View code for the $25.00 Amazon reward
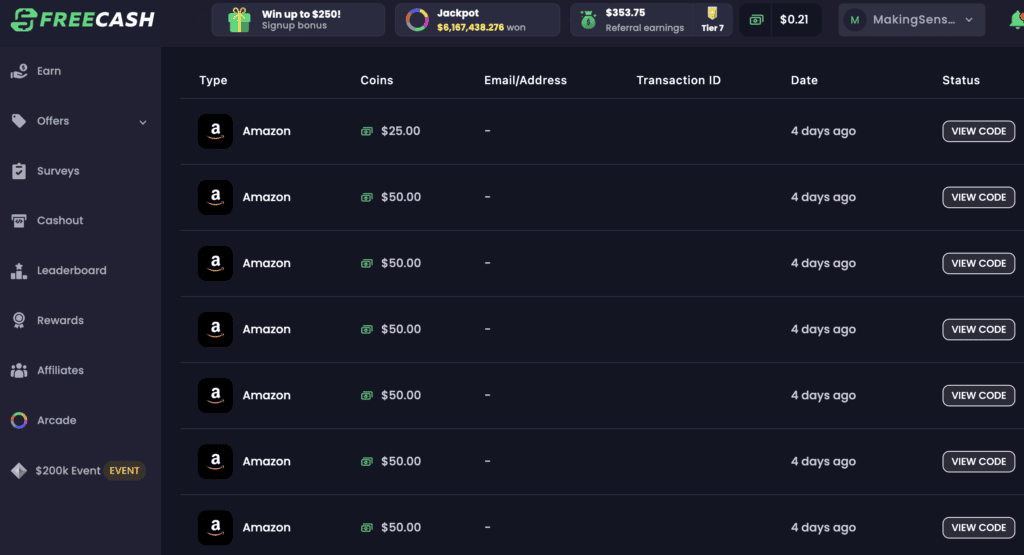The height and width of the screenshot is (555, 1024). [x=978, y=131]
